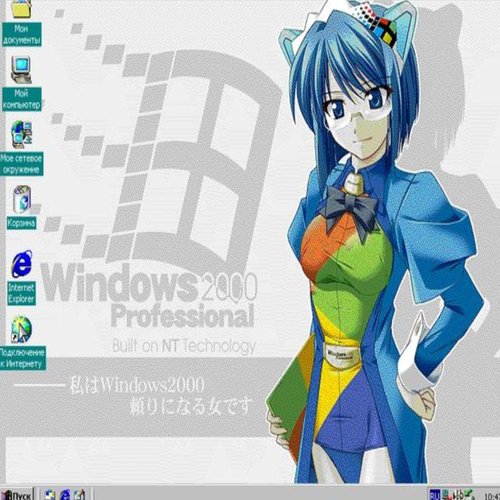Screen dimensions: 500x500
Task: Click the Мое сетевое окружение label text
Action: pyautogui.click(x=22, y=164)
